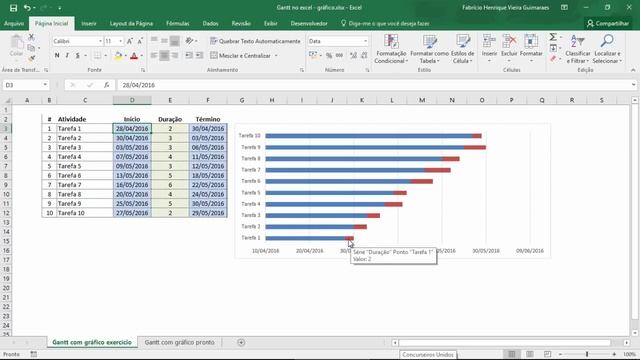640x360 pixels.
Task: Click the Término header cell
Action: click(208, 119)
